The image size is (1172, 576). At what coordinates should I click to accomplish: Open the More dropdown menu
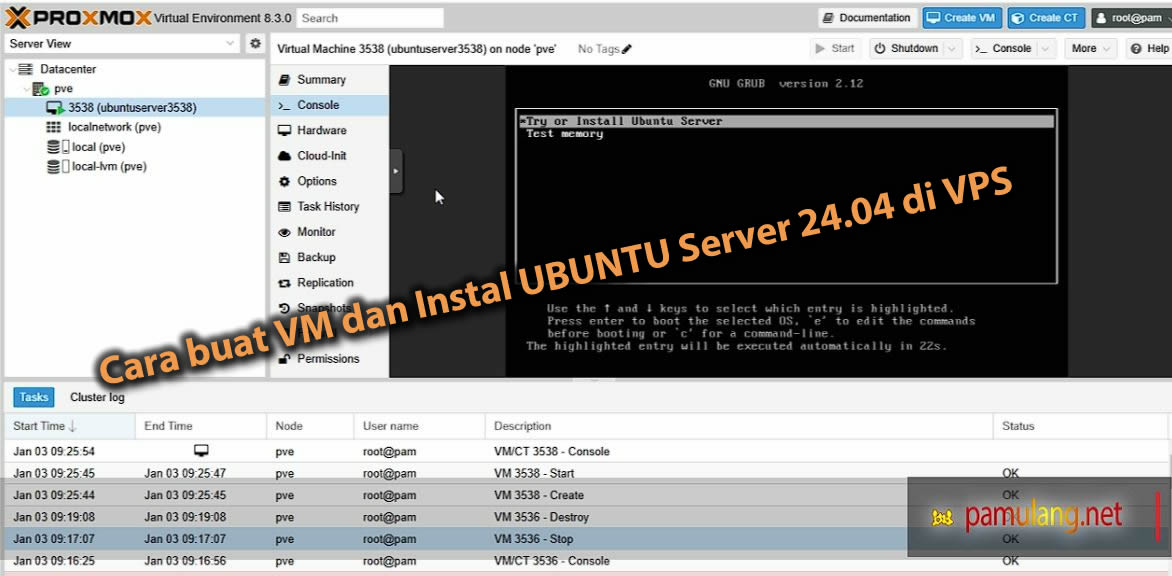pyautogui.click(x=1091, y=49)
